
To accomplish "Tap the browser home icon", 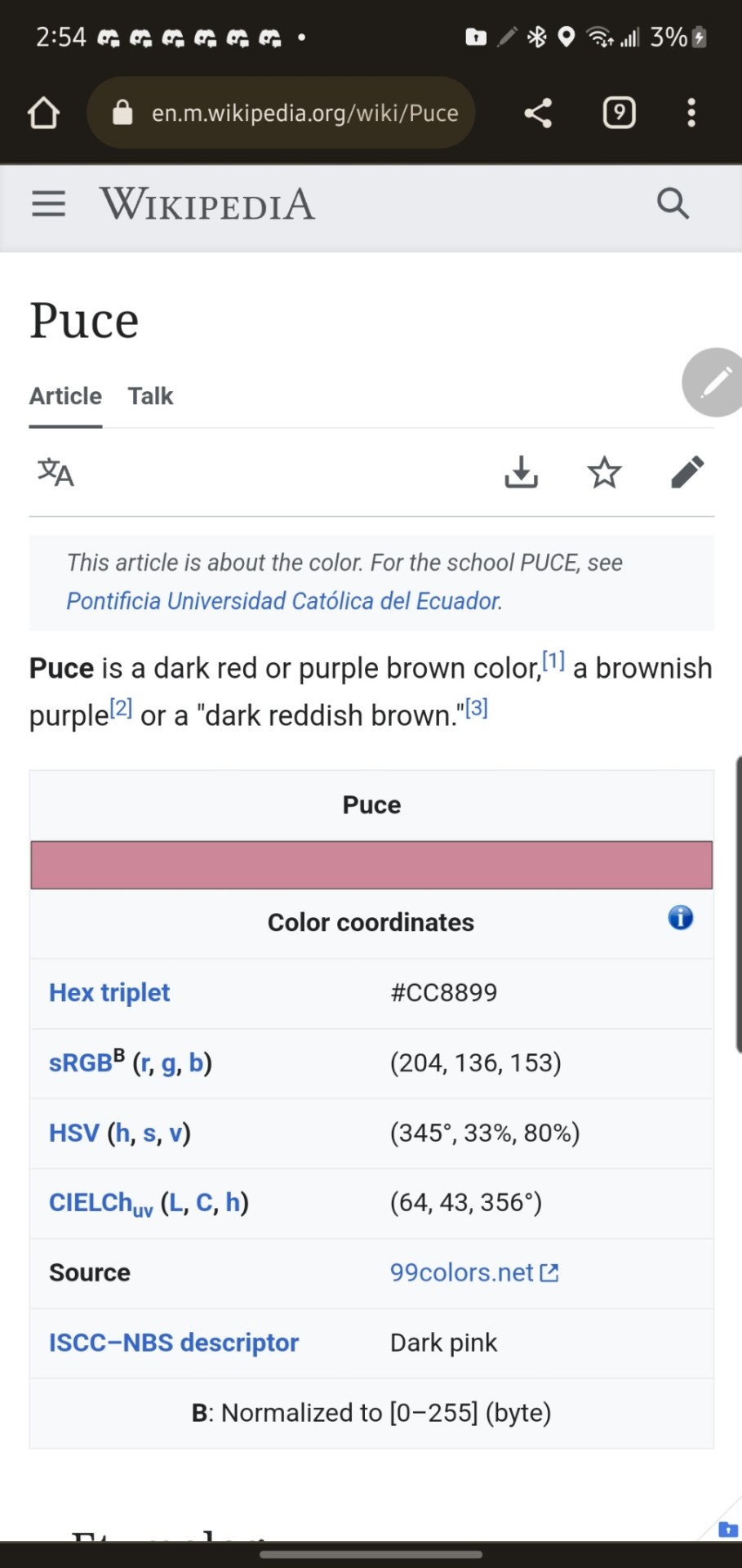I will tap(43, 113).
